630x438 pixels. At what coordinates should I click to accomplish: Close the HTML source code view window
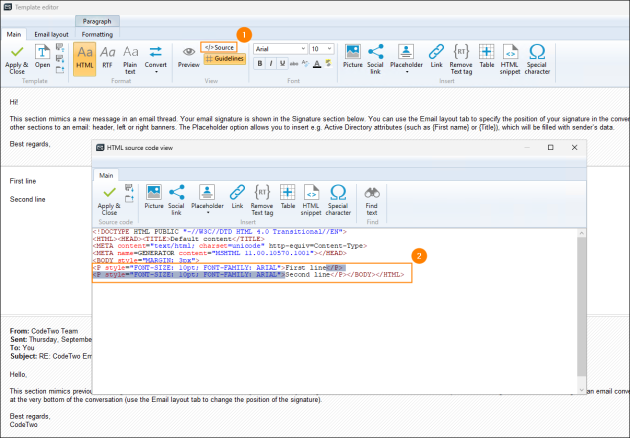tap(575, 147)
